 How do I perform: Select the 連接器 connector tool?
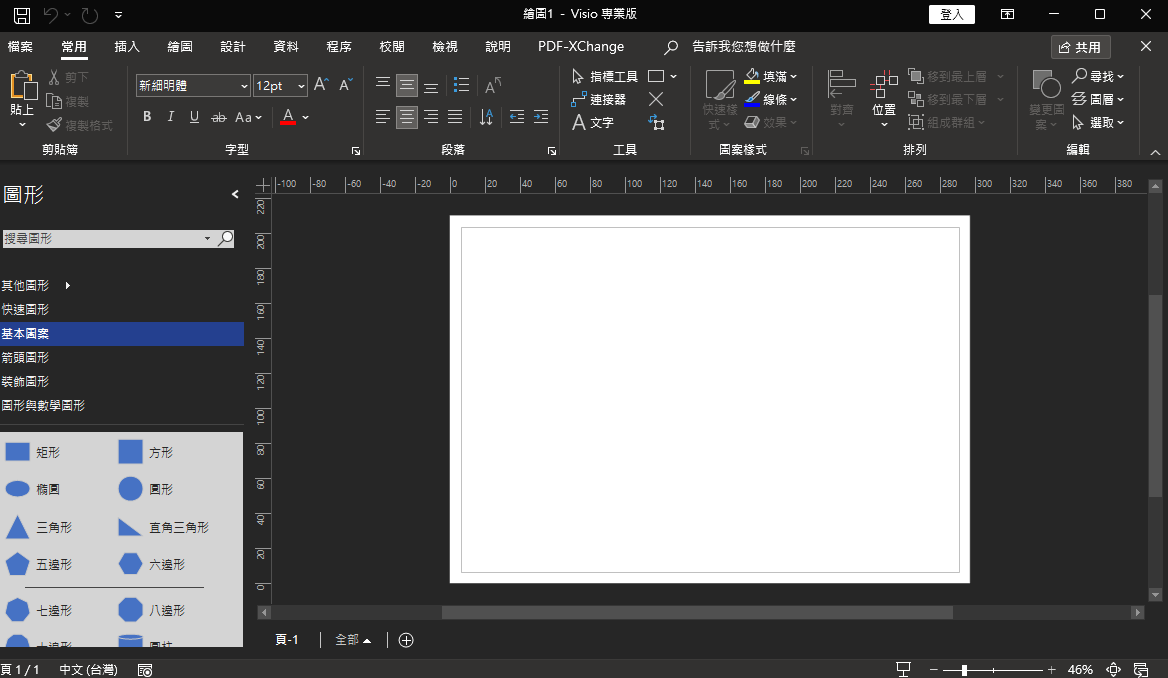click(x=598, y=99)
